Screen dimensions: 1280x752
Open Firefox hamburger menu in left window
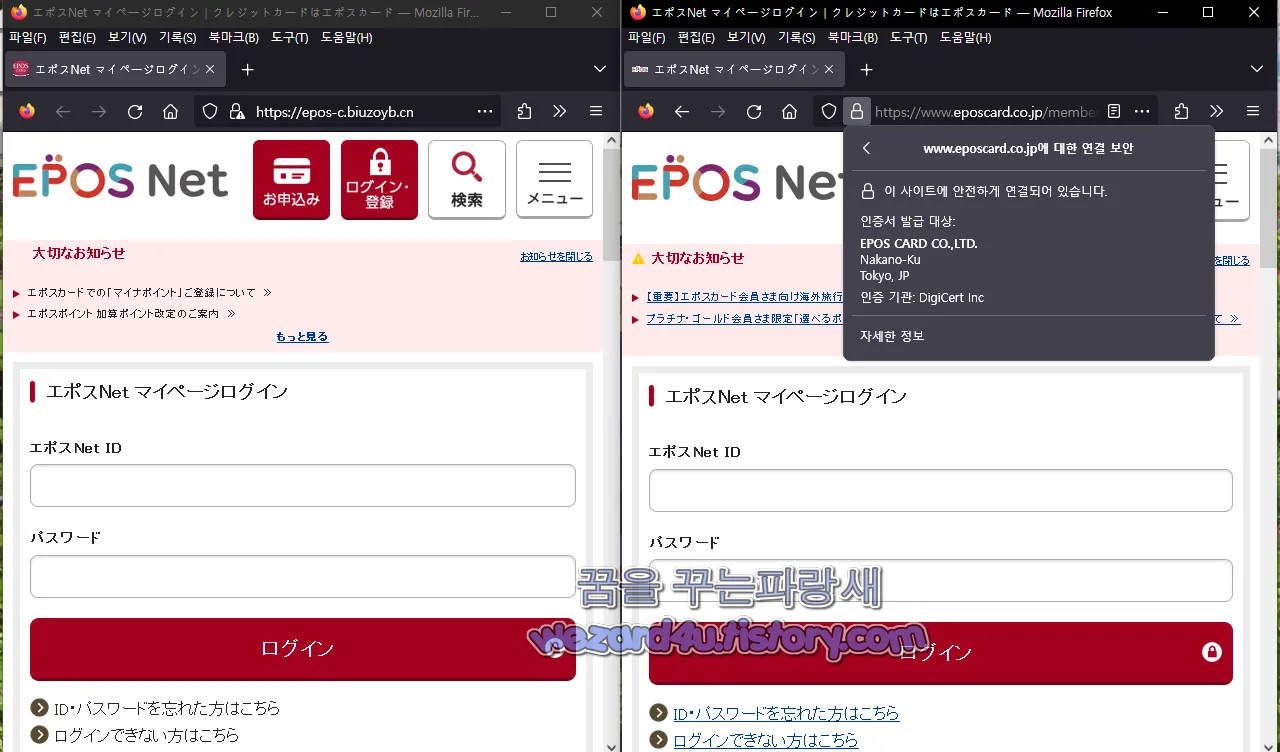pyautogui.click(x=596, y=112)
